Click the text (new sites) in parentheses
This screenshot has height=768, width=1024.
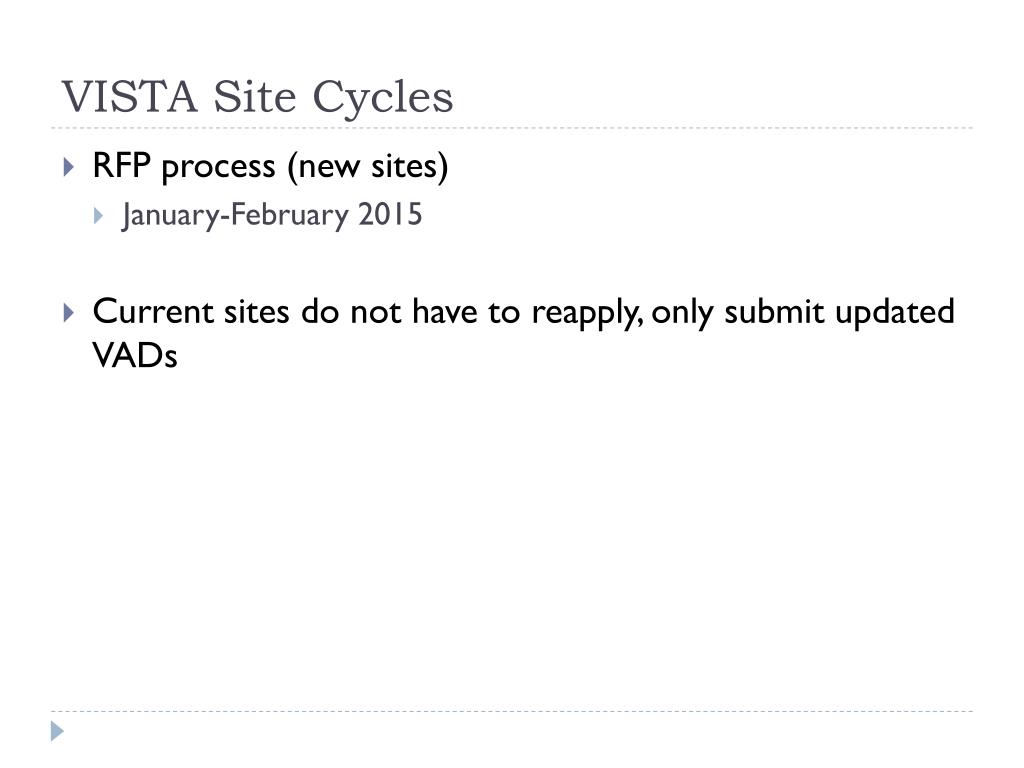pyautogui.click(x=368, y=166)
